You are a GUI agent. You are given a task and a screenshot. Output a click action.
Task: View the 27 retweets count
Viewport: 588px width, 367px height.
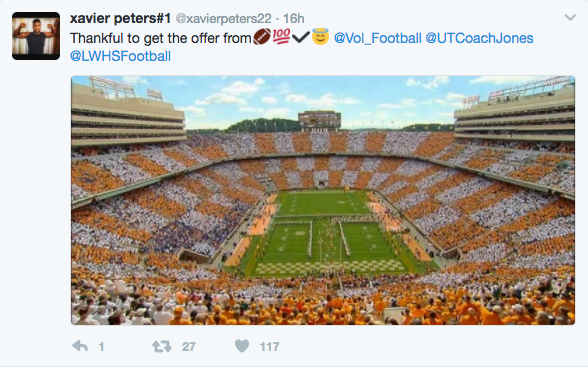point(189,347)
